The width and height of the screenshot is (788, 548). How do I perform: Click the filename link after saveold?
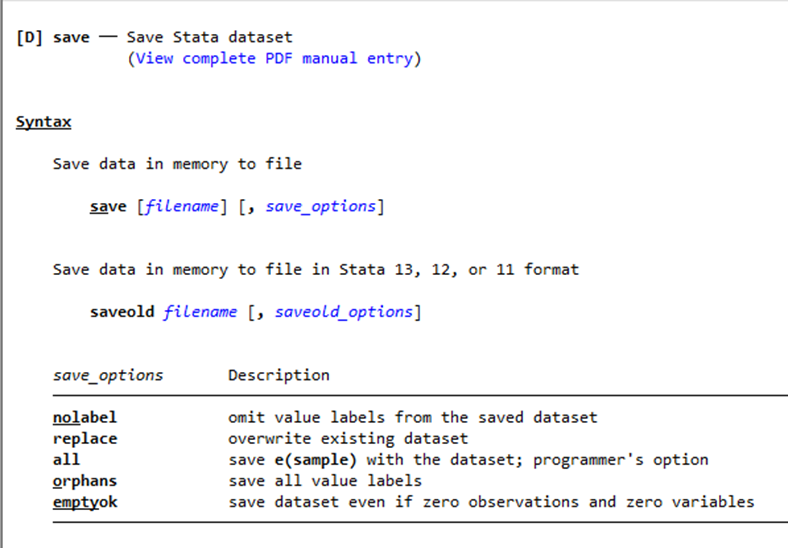[x=200, y=312]
